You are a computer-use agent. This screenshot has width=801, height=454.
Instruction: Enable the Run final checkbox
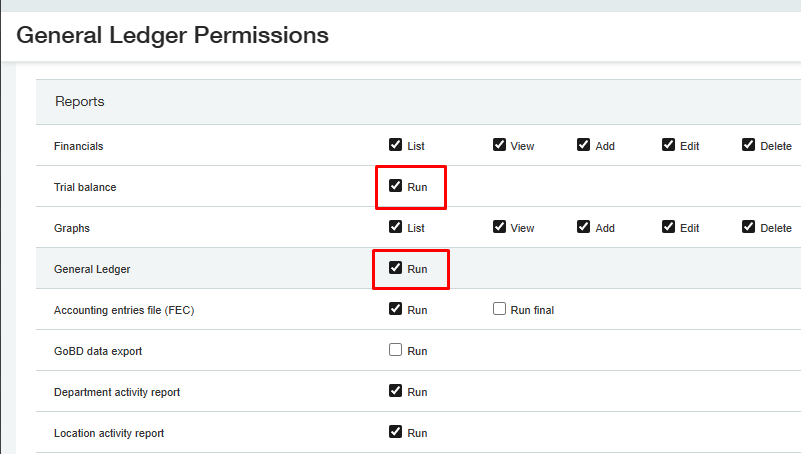pos(499,308)
